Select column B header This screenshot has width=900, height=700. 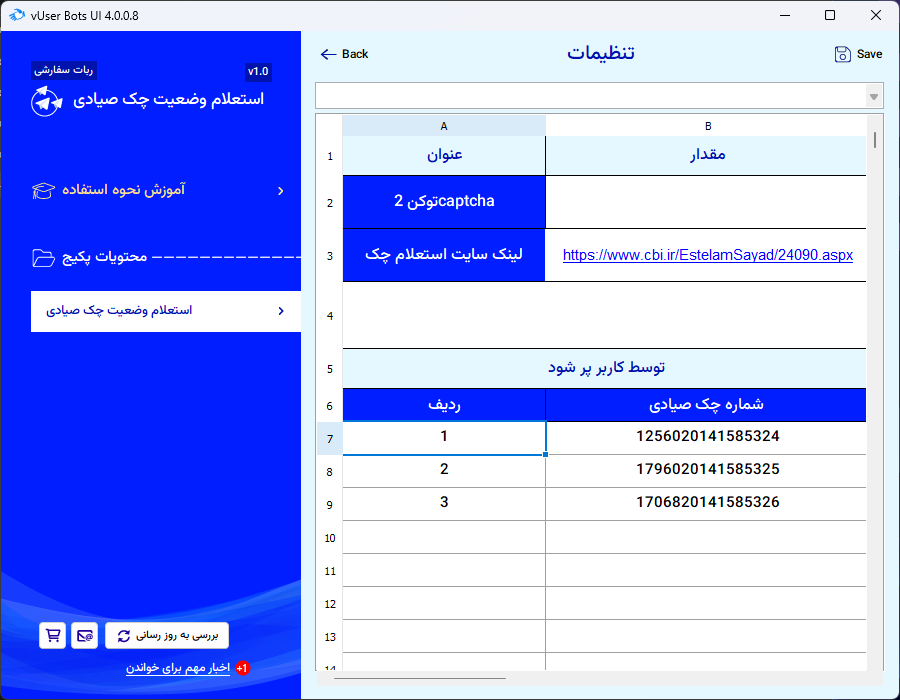pyautogui.click(x=708, y=126)
